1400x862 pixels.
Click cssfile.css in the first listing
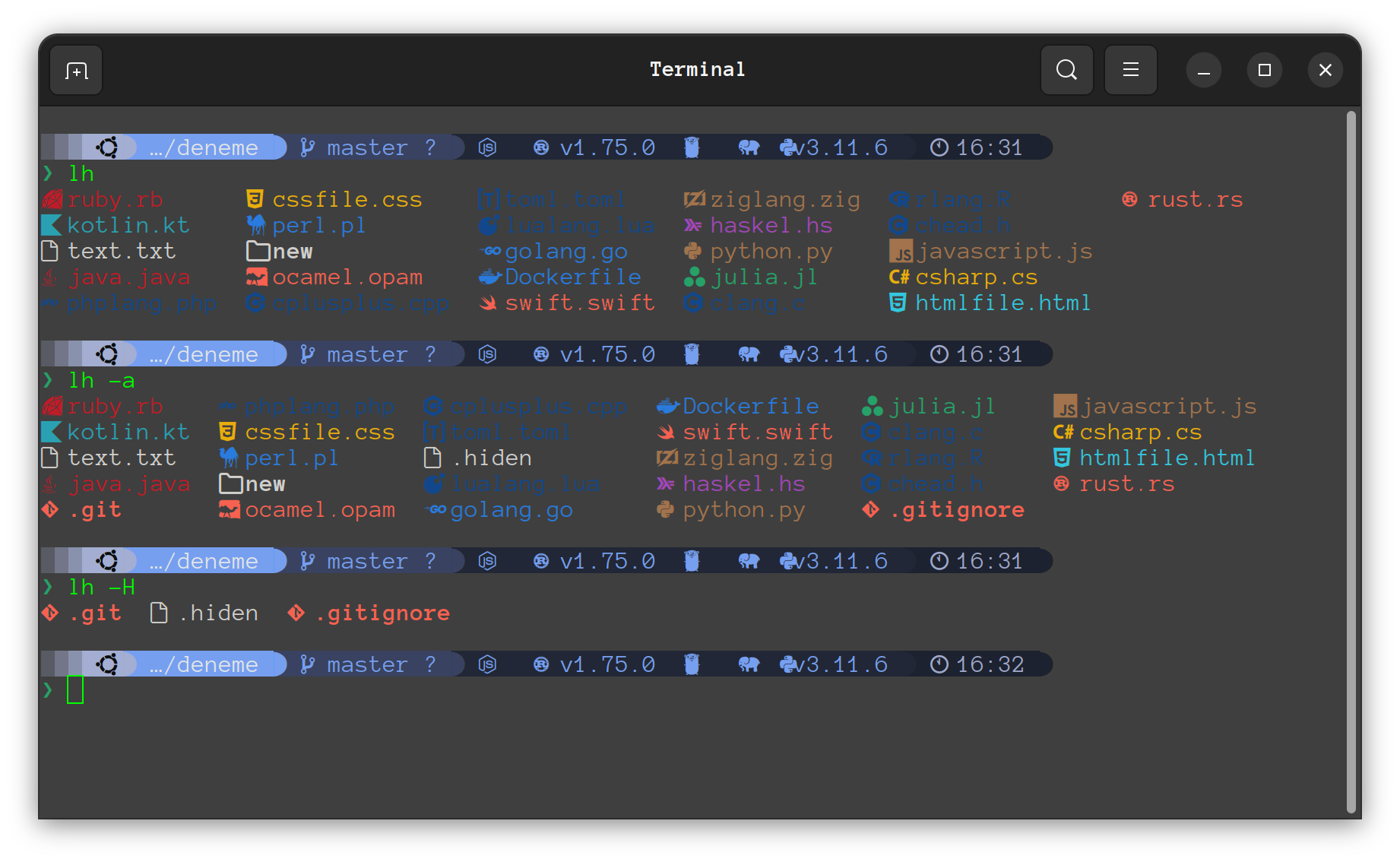click(347, 199)
